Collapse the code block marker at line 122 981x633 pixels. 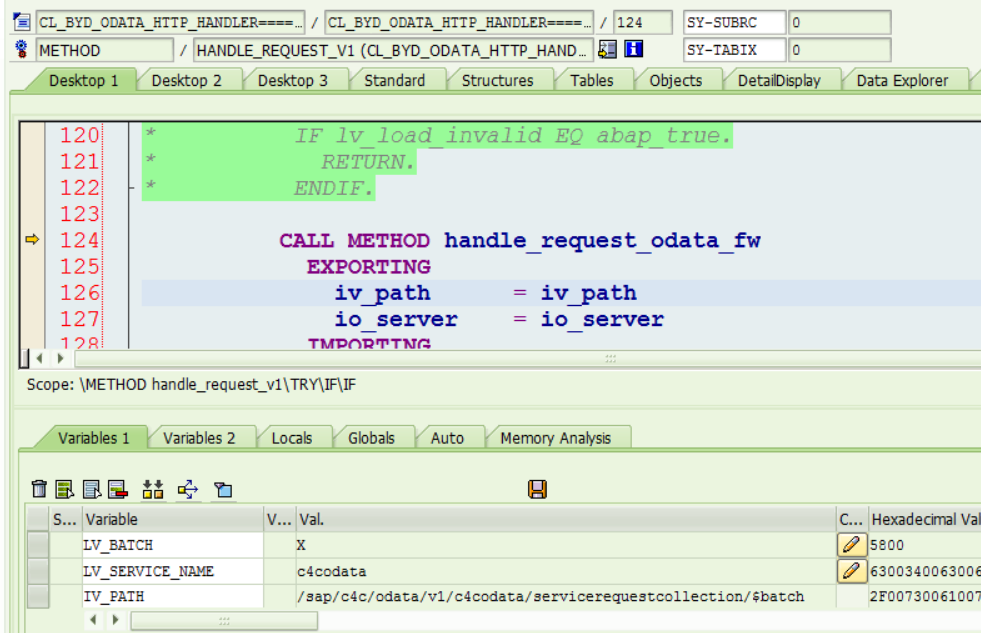click(131, 187)
